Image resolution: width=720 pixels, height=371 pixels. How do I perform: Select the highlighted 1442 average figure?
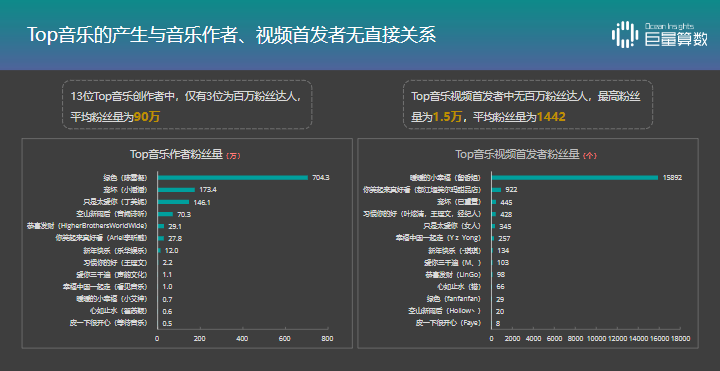tap(551, 117)
